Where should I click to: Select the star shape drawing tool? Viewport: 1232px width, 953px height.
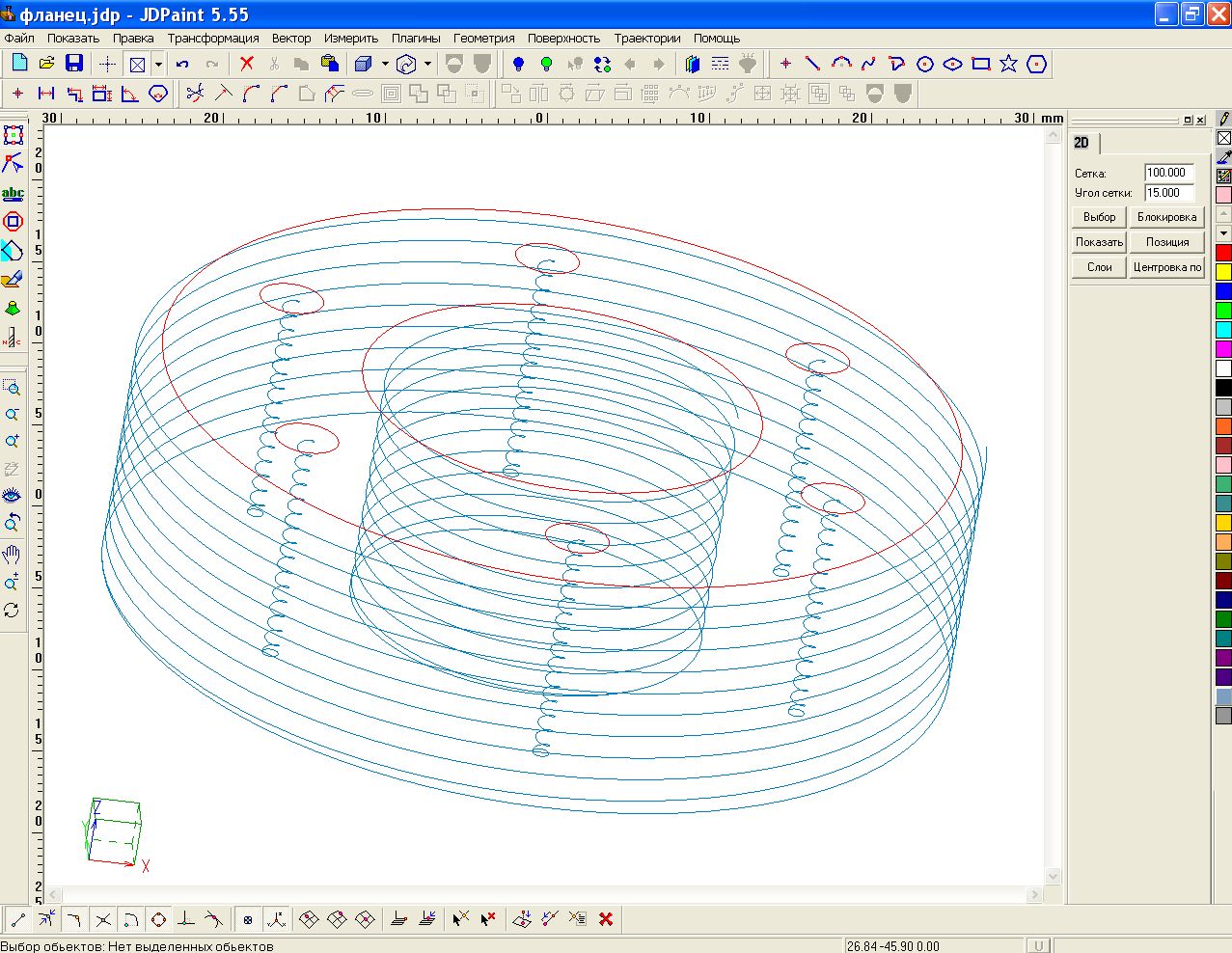coord(1008,64)
